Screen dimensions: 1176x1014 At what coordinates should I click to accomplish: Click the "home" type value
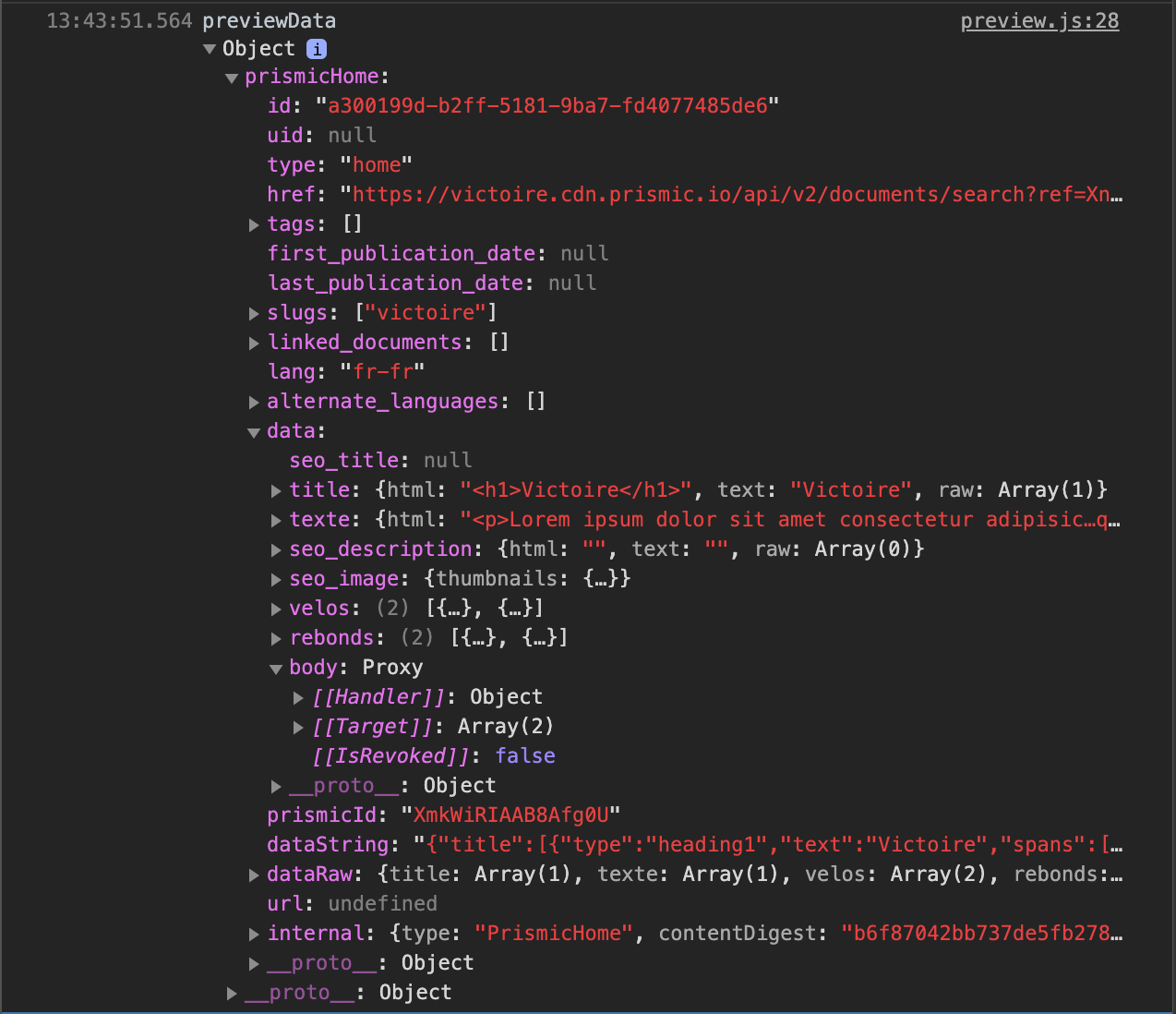[x=377, y=164]
